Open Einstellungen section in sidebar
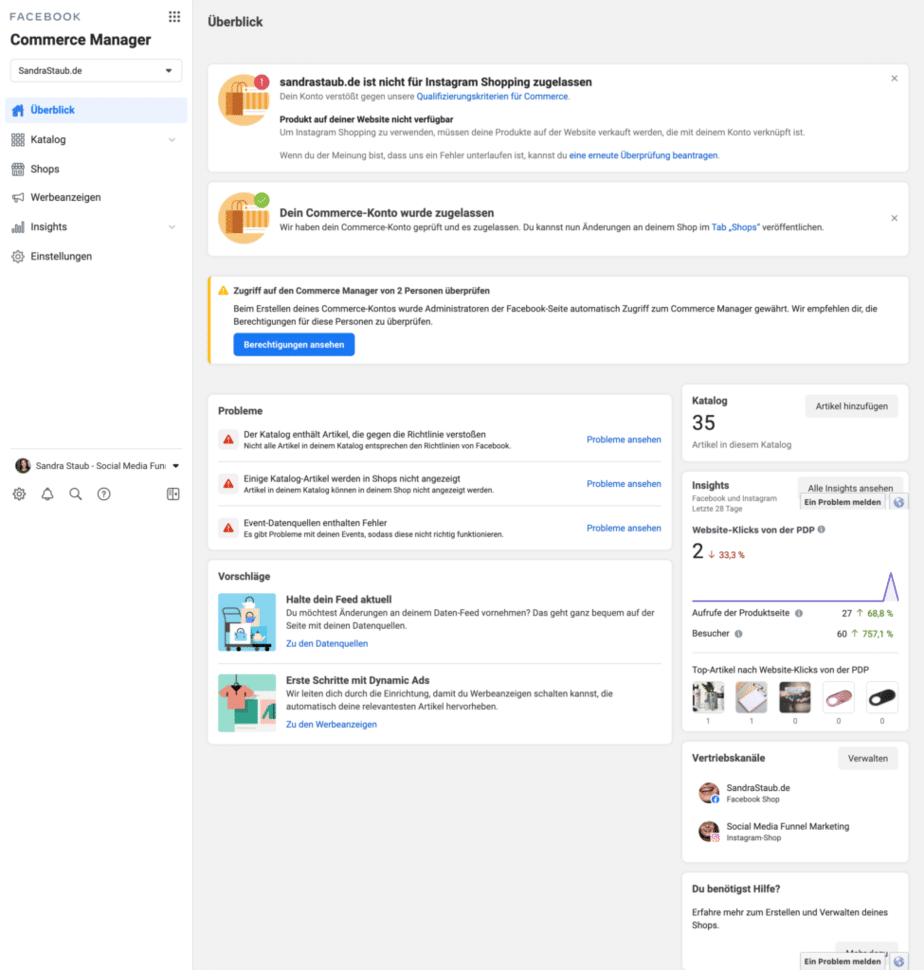 (96, 256)
